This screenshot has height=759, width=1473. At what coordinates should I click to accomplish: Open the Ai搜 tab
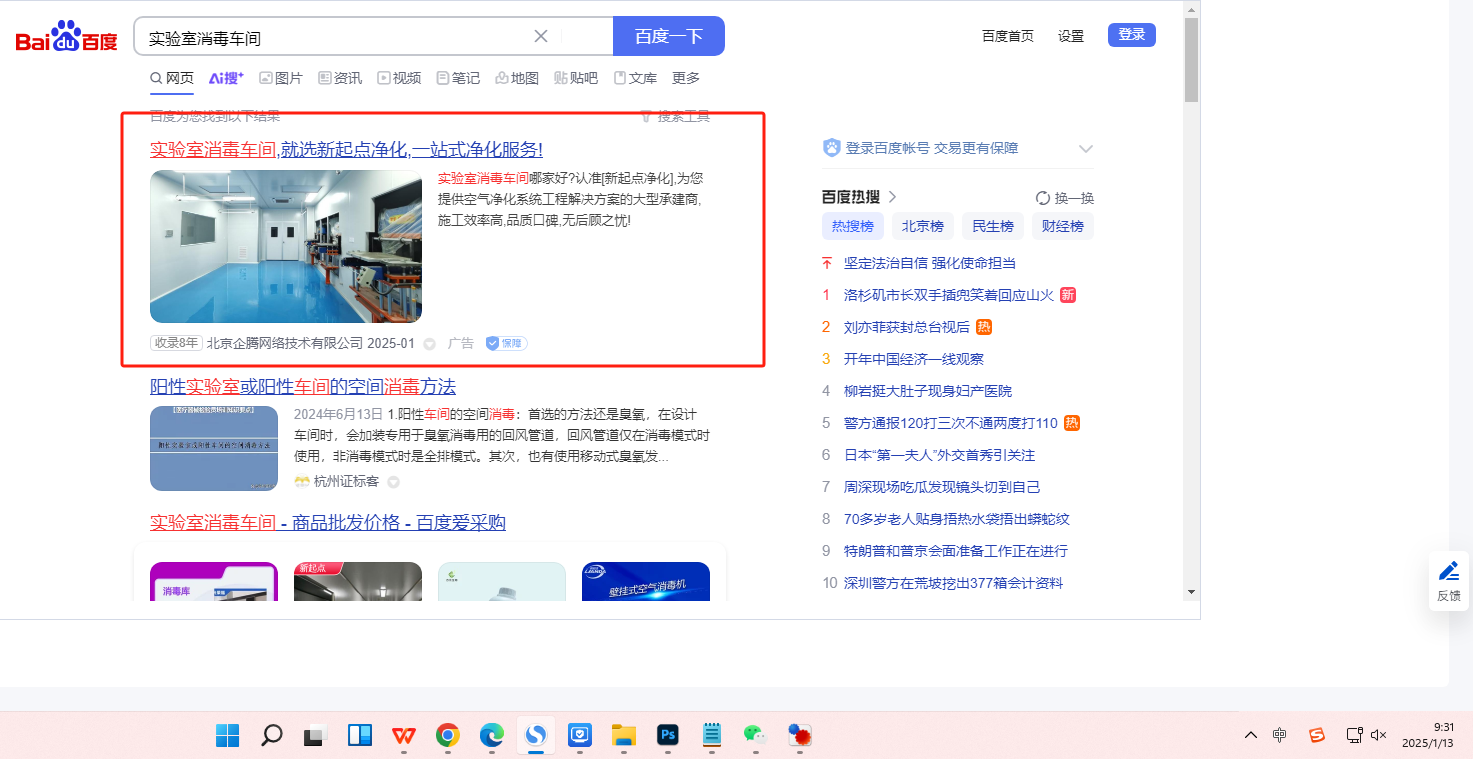[x=226, y=78]
